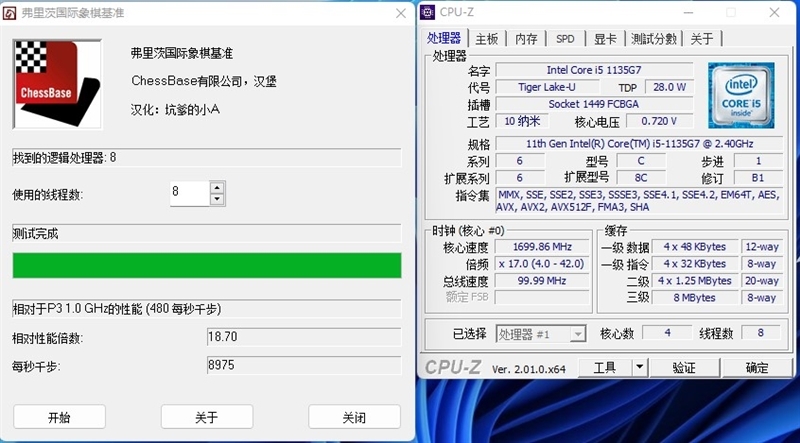Click the L1 instruction cache 4 x 32 KBytes
800x443 pixels.
click(x=695, y=264)
